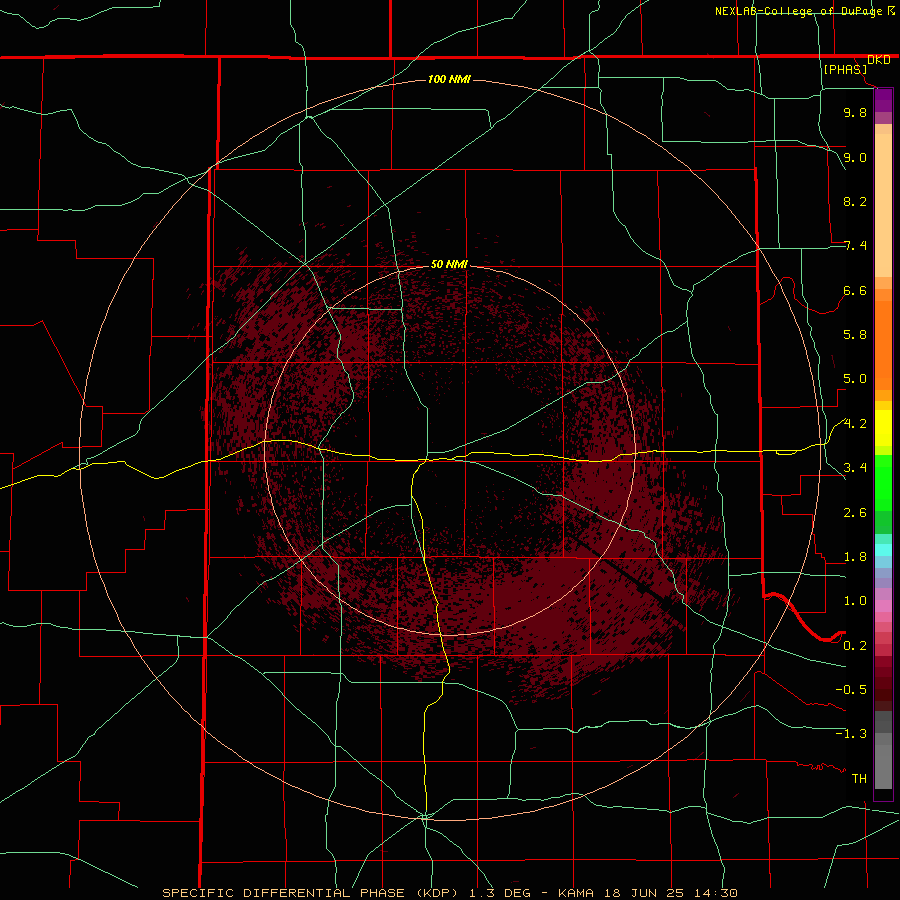Pick the yellow segment of the color bar
900x900 pixels.
883,428
